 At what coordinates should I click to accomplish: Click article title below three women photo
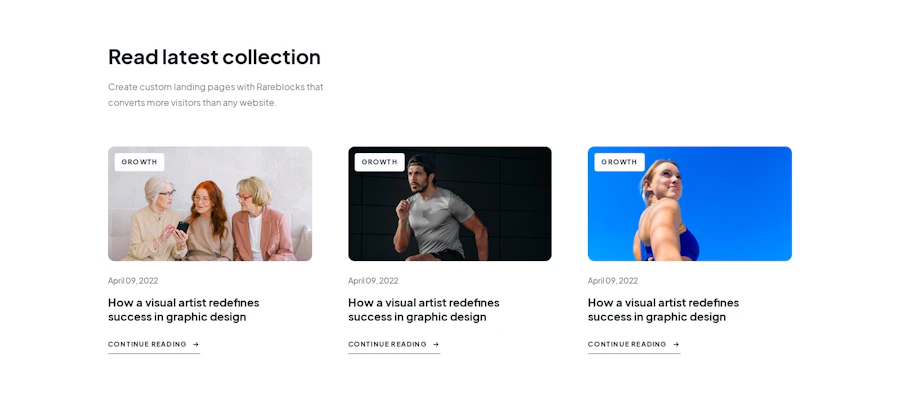[x=184, y=309]
